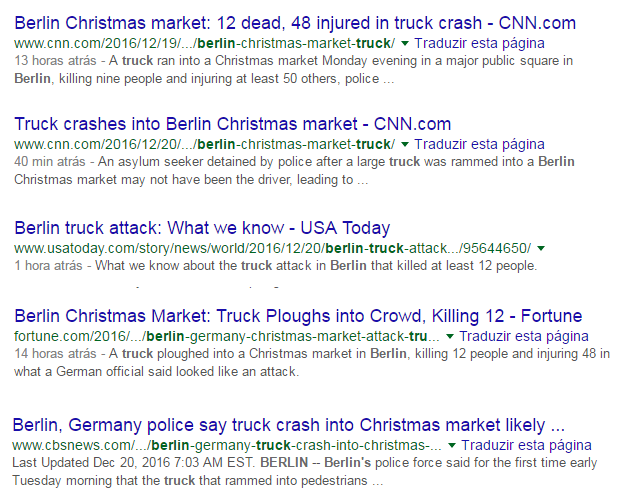Click 'Traduzir esta página' for CBS News result
The height and width of the screenshot is (498, 626).
[526, 445]
